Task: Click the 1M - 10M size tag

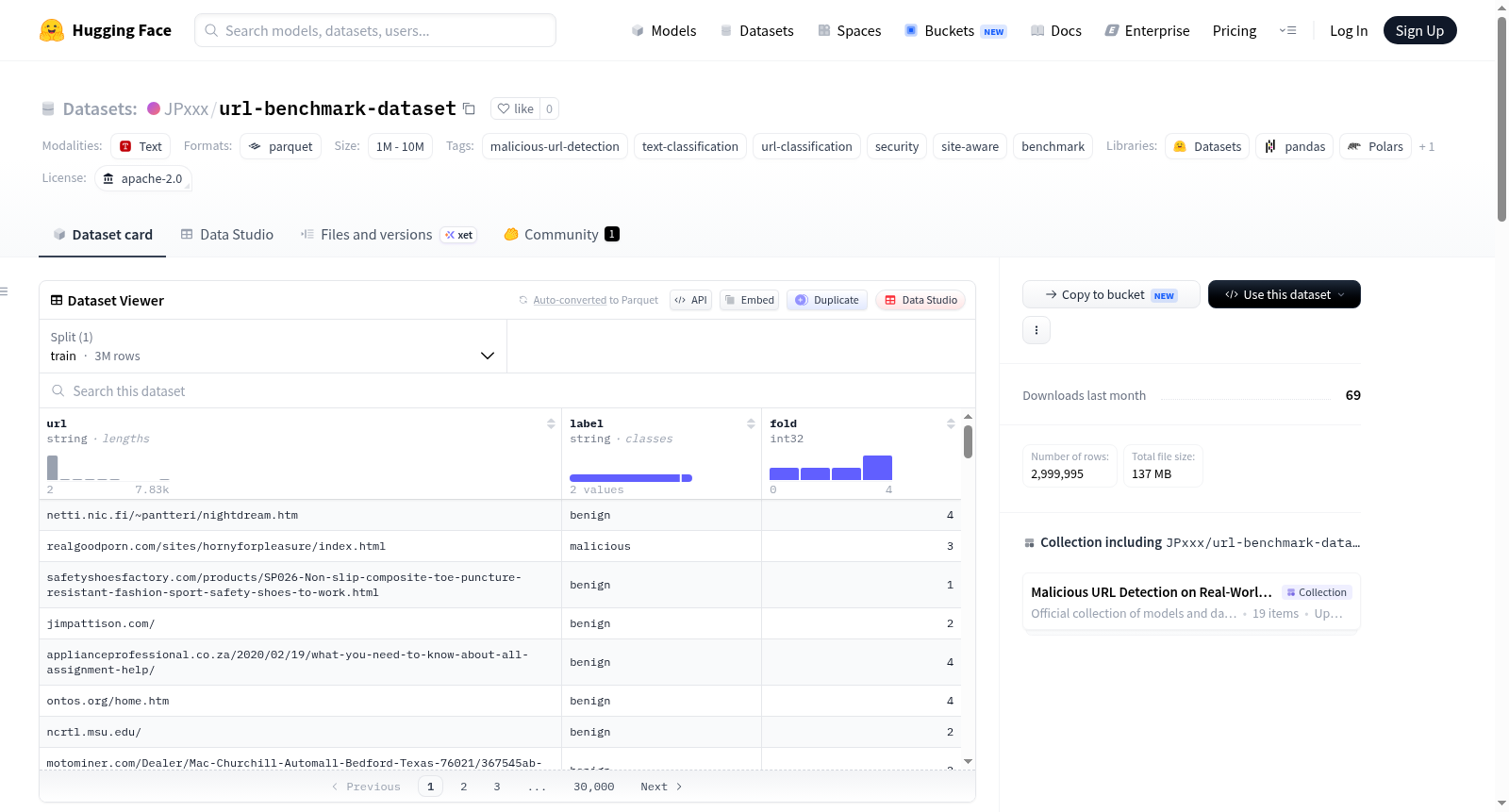Action: point(400,146)
